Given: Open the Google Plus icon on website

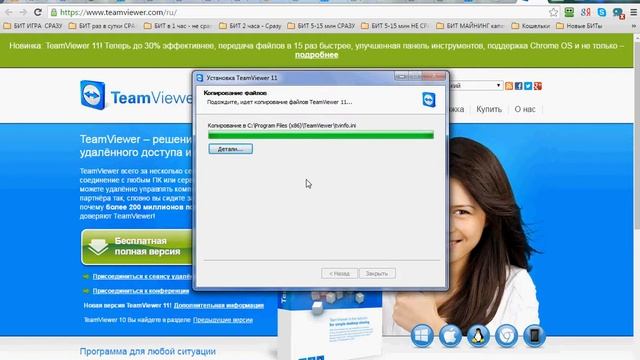Looking at the screenshot, I should 538,86.
